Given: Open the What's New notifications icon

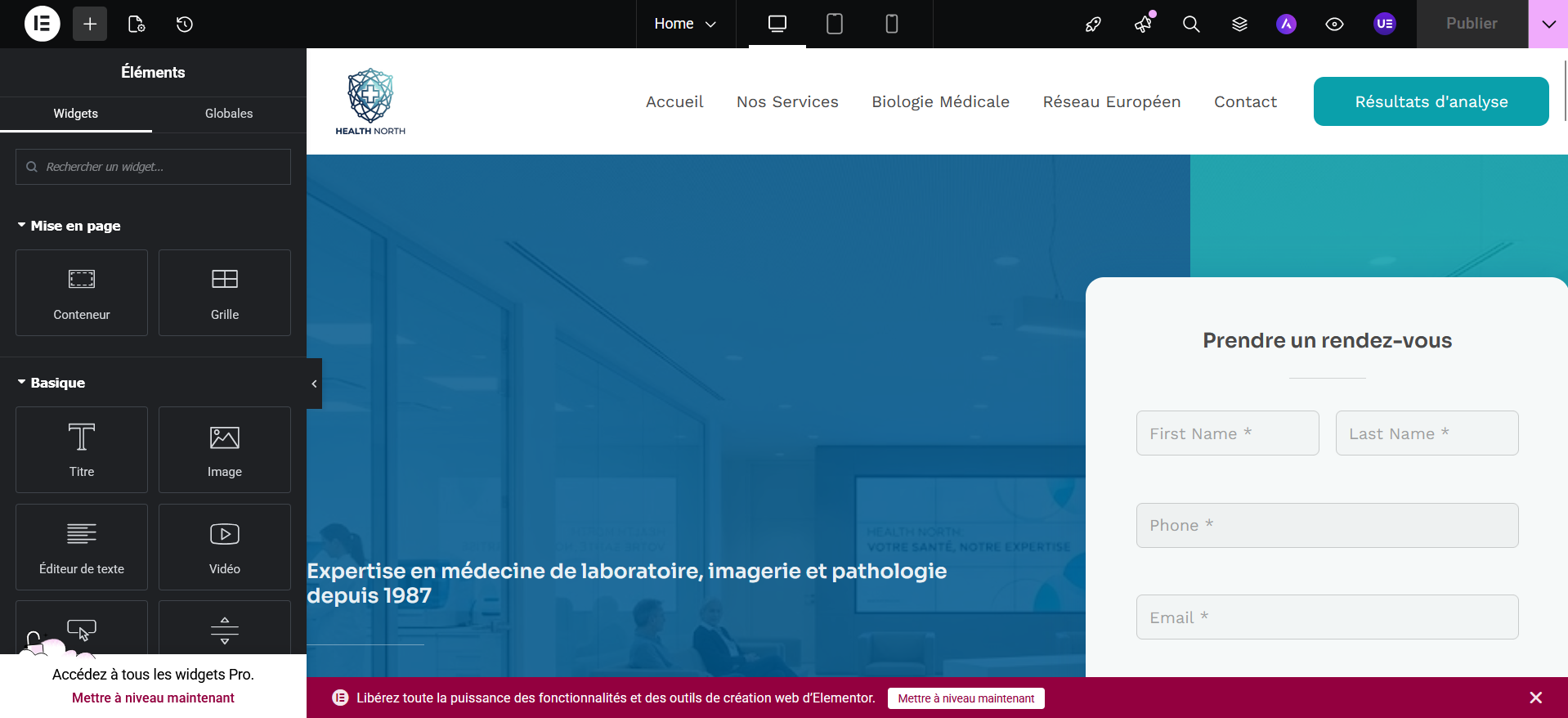Looking at the screenshot, I should point(1143,24).
